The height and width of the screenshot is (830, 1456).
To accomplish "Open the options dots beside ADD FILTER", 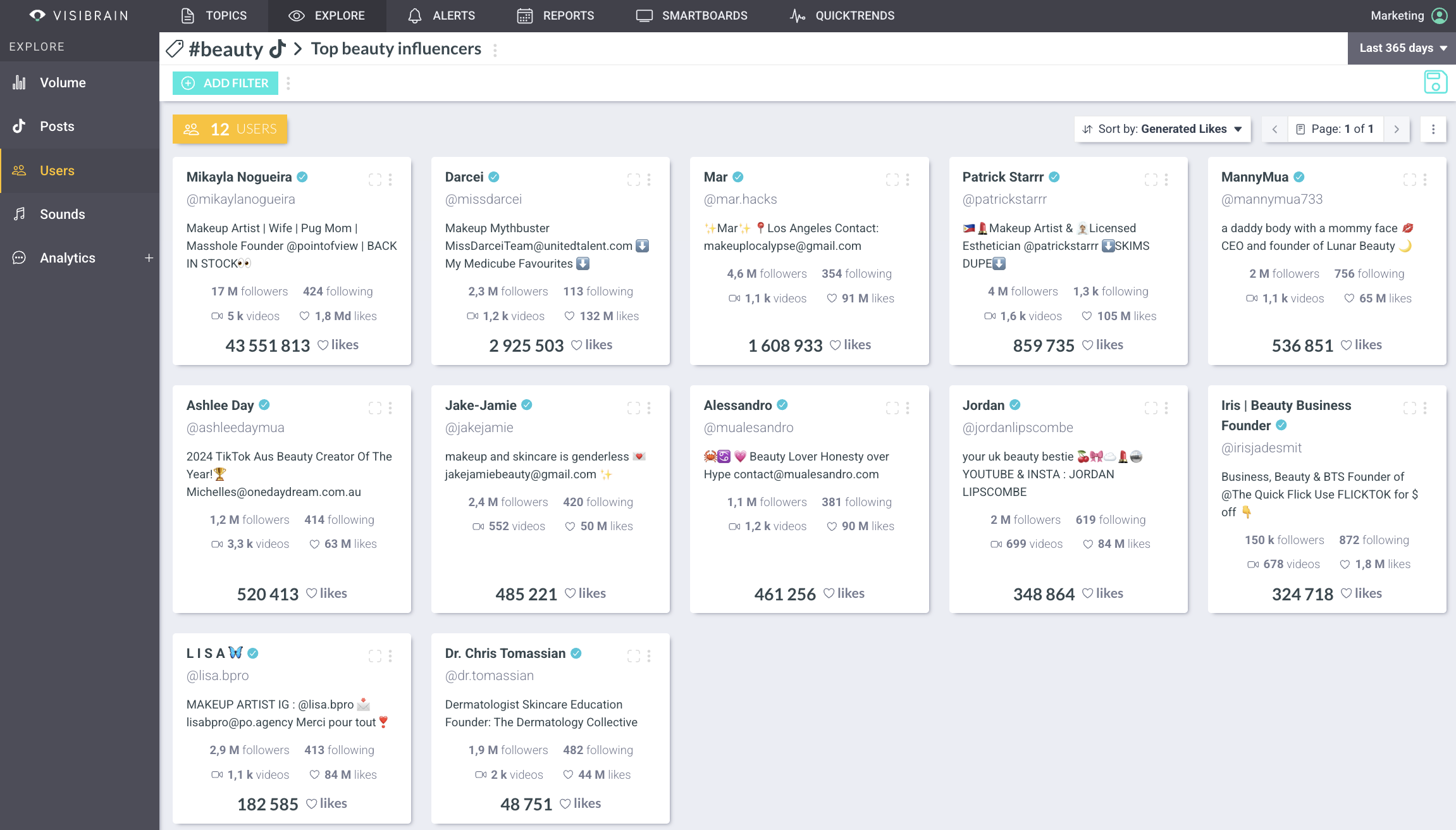I will coord(288,83).
